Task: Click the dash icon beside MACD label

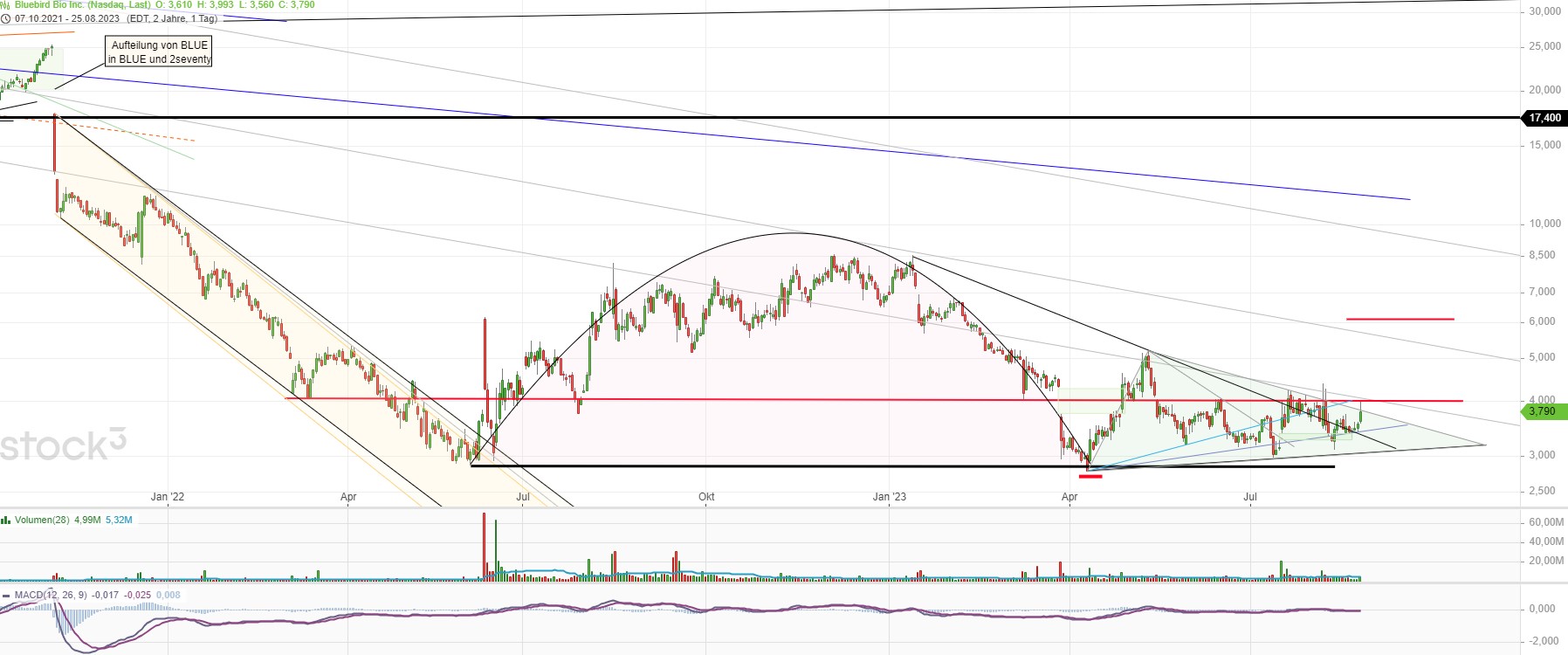Action: 6,596
